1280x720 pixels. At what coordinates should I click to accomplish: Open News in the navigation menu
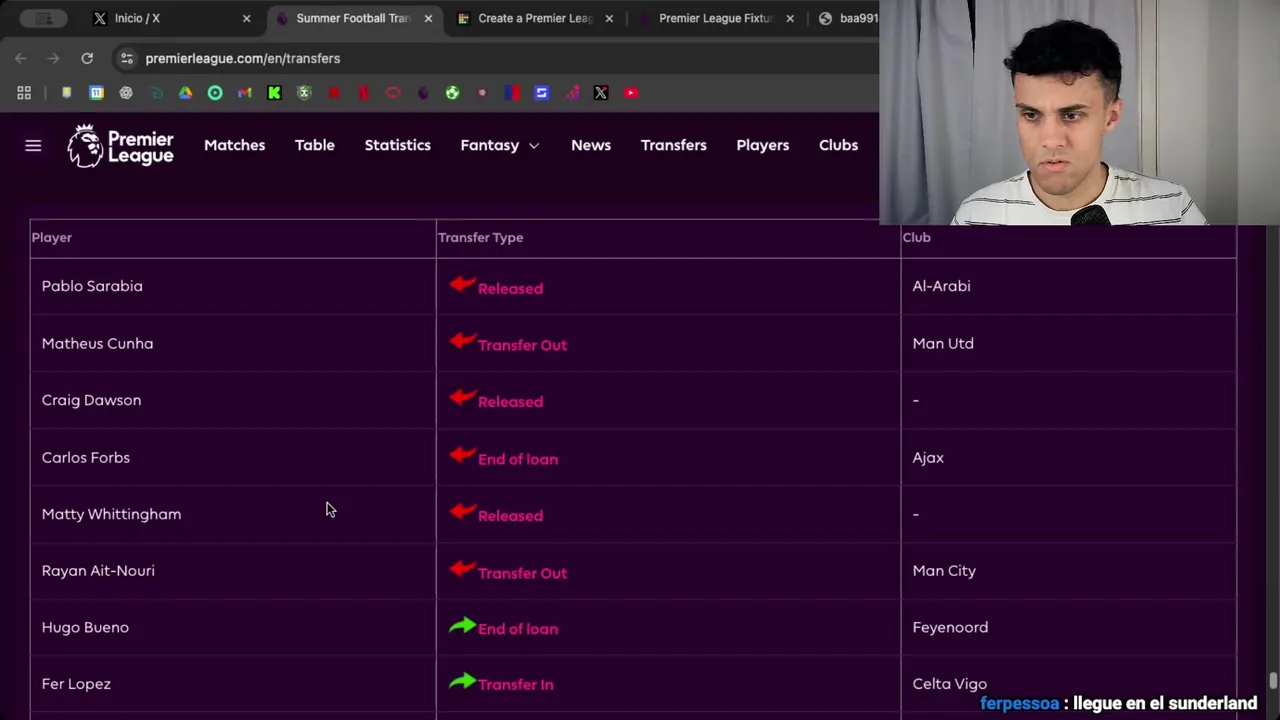pos(590,145)
